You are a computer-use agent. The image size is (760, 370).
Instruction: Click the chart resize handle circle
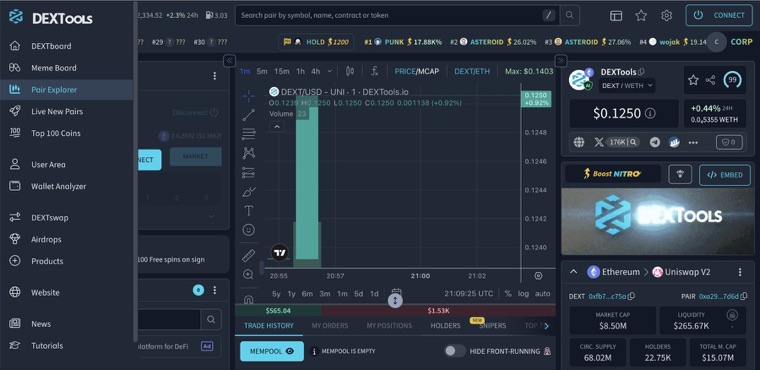[x=396, y=301]
